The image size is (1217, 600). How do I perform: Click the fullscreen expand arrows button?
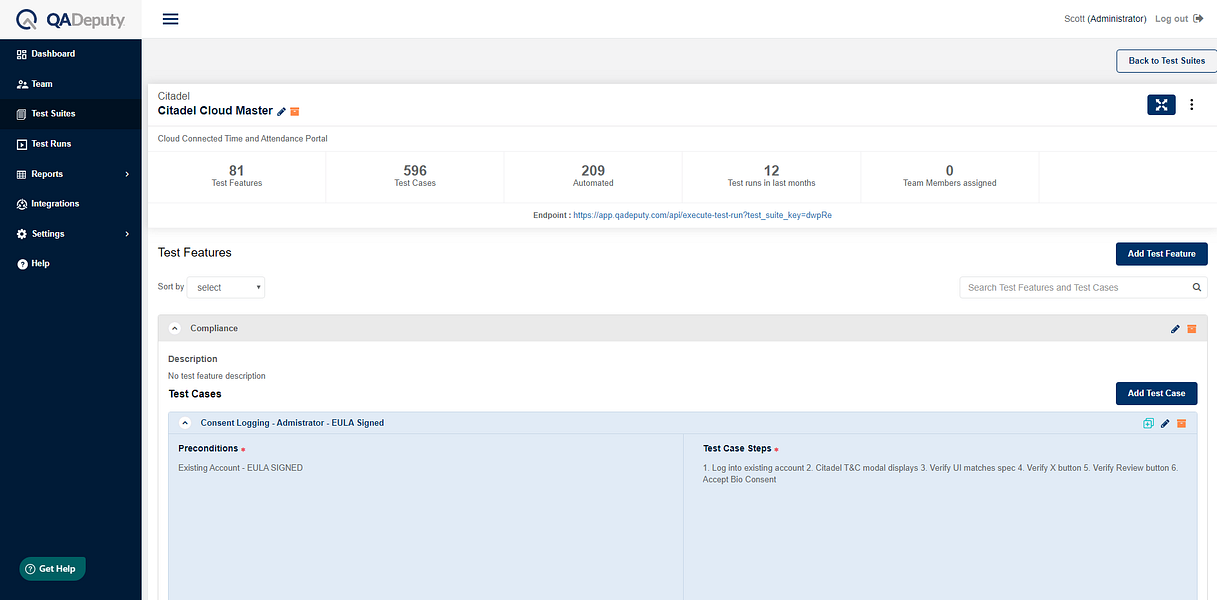pyautogui.click(x=1161, y=105)
